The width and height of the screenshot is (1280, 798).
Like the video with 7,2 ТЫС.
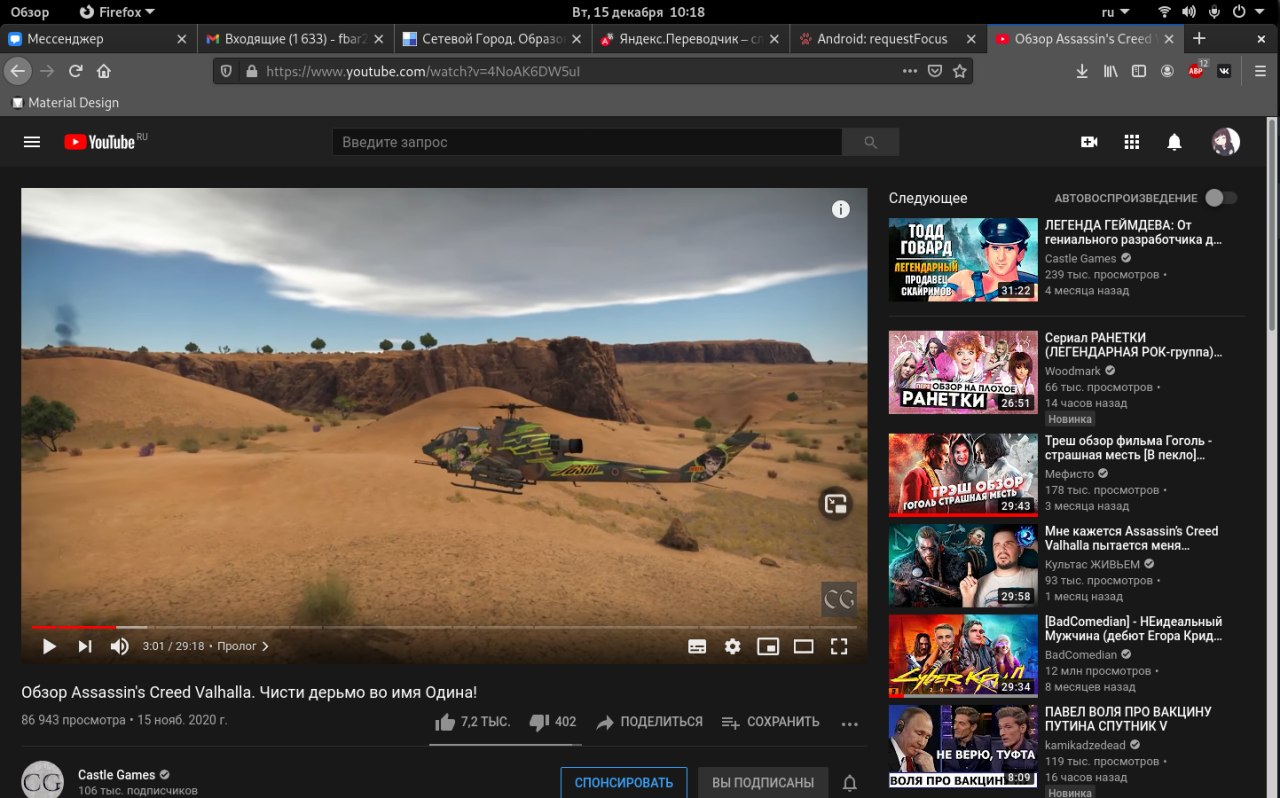(x=473, y=722)
